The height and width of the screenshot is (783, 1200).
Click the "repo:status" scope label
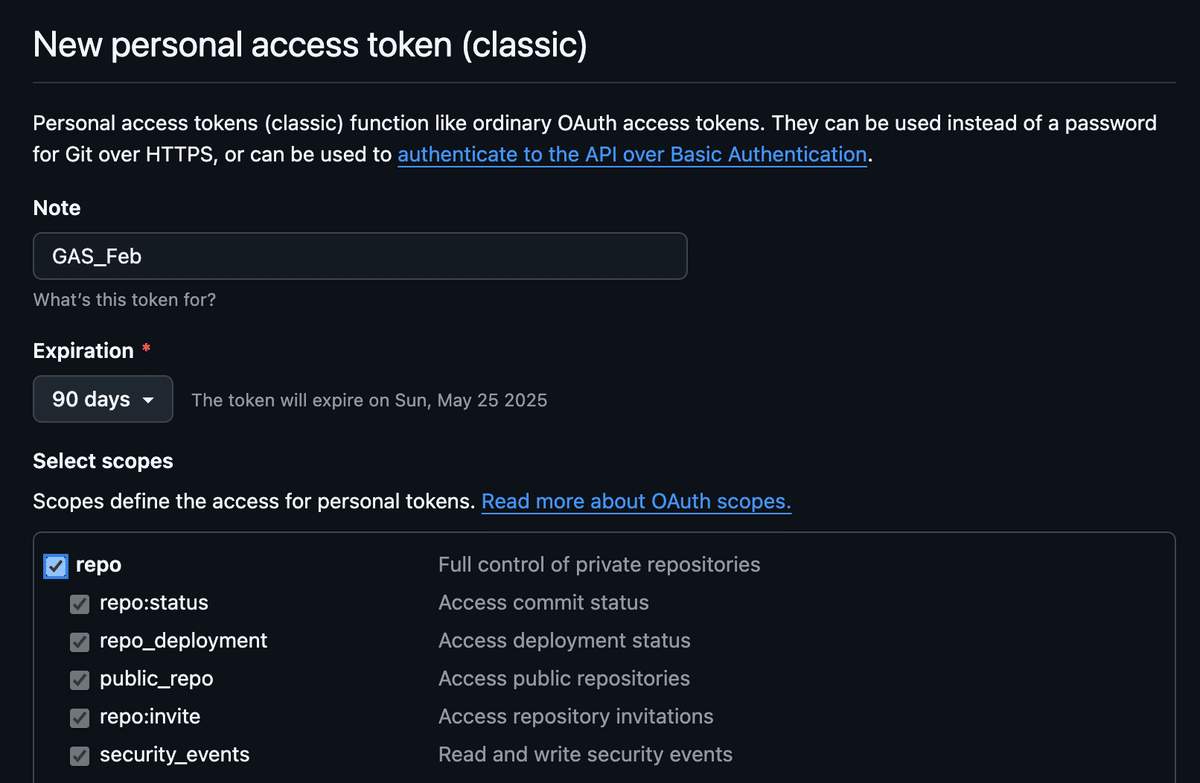click(154, 603)
